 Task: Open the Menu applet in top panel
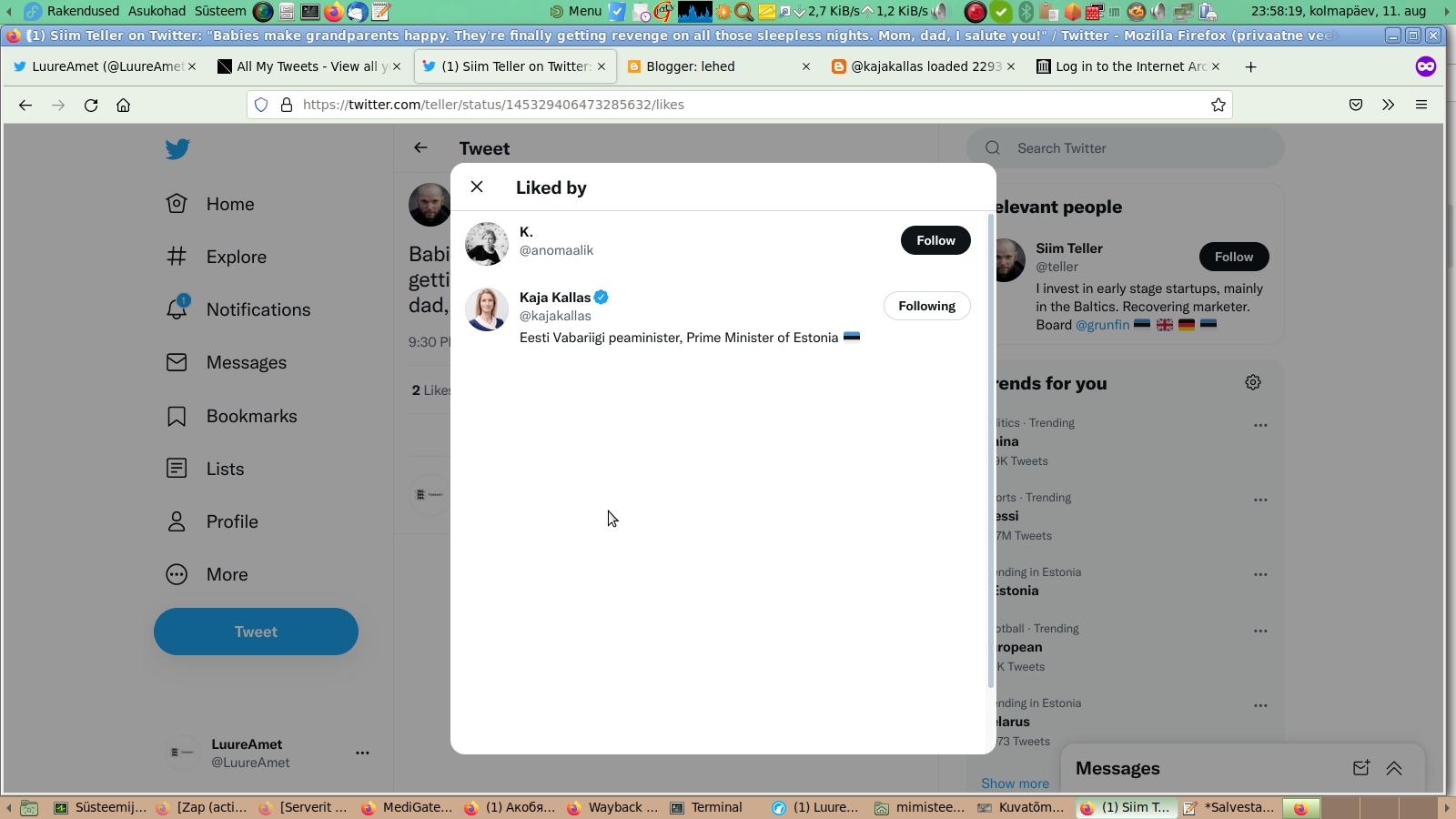[576, 11]
